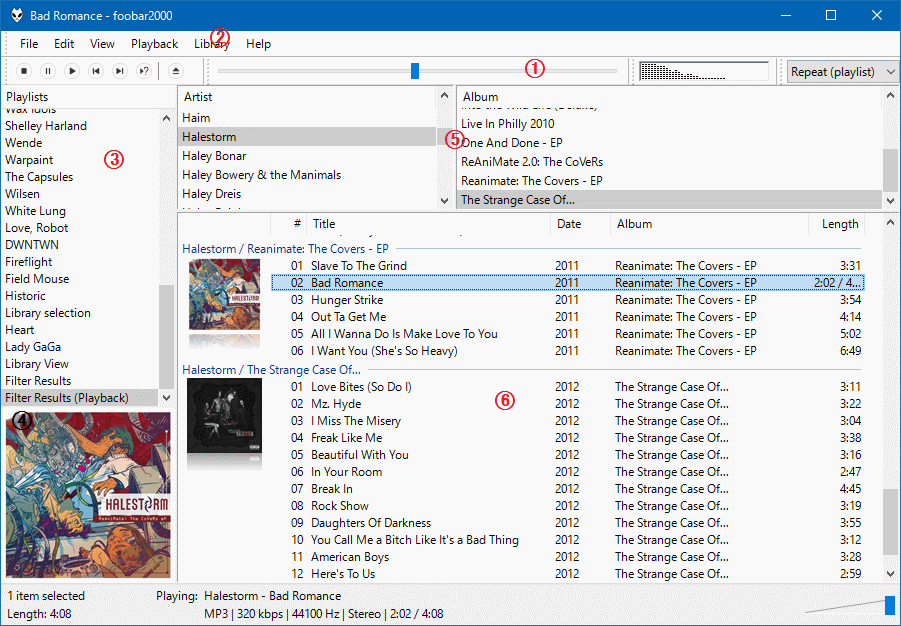Image resolution: width=901 pixels, height=626 pixels.
Task: Select ReAniMate 2.0: The CoVeRs album
Action: (x=669, y=162)
